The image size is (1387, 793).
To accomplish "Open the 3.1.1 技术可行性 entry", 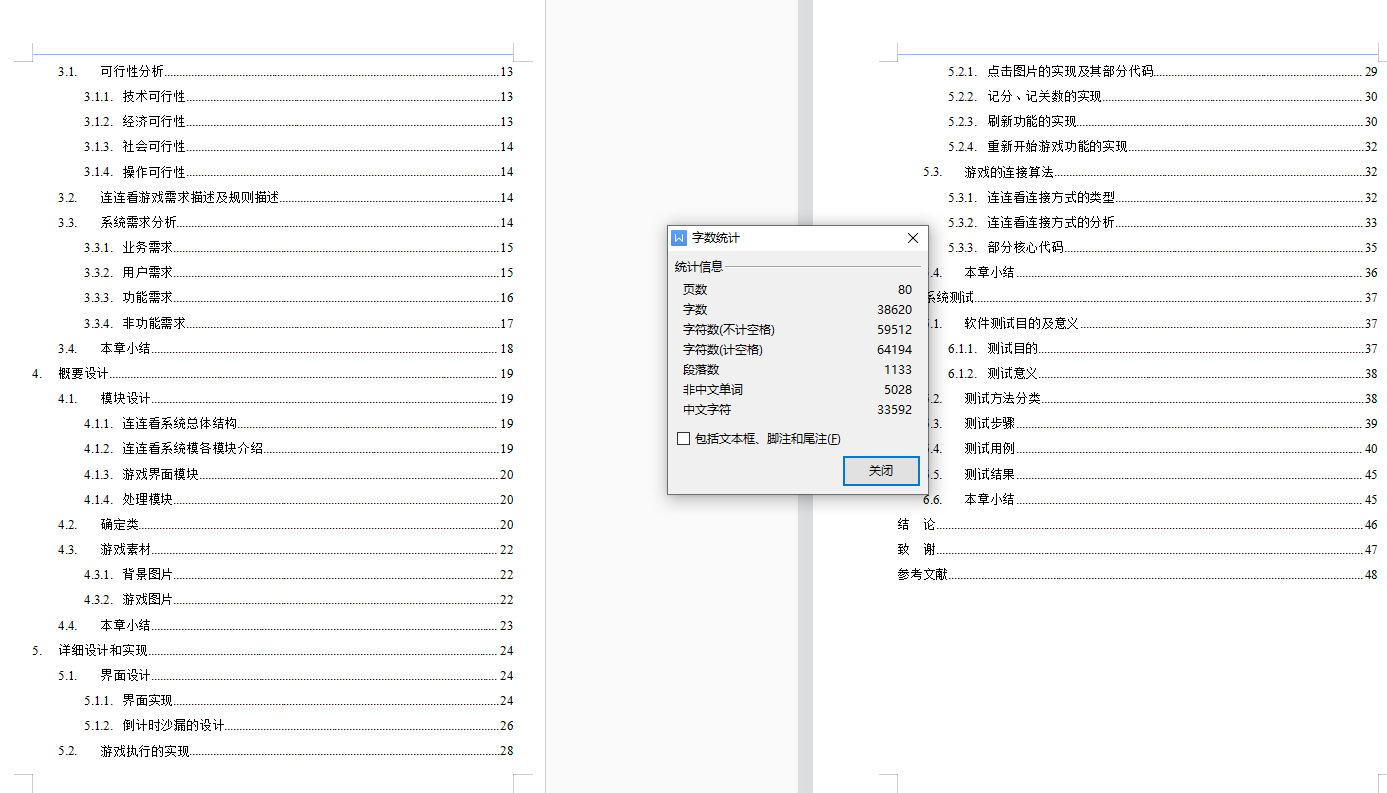I will tap(154, 96).
